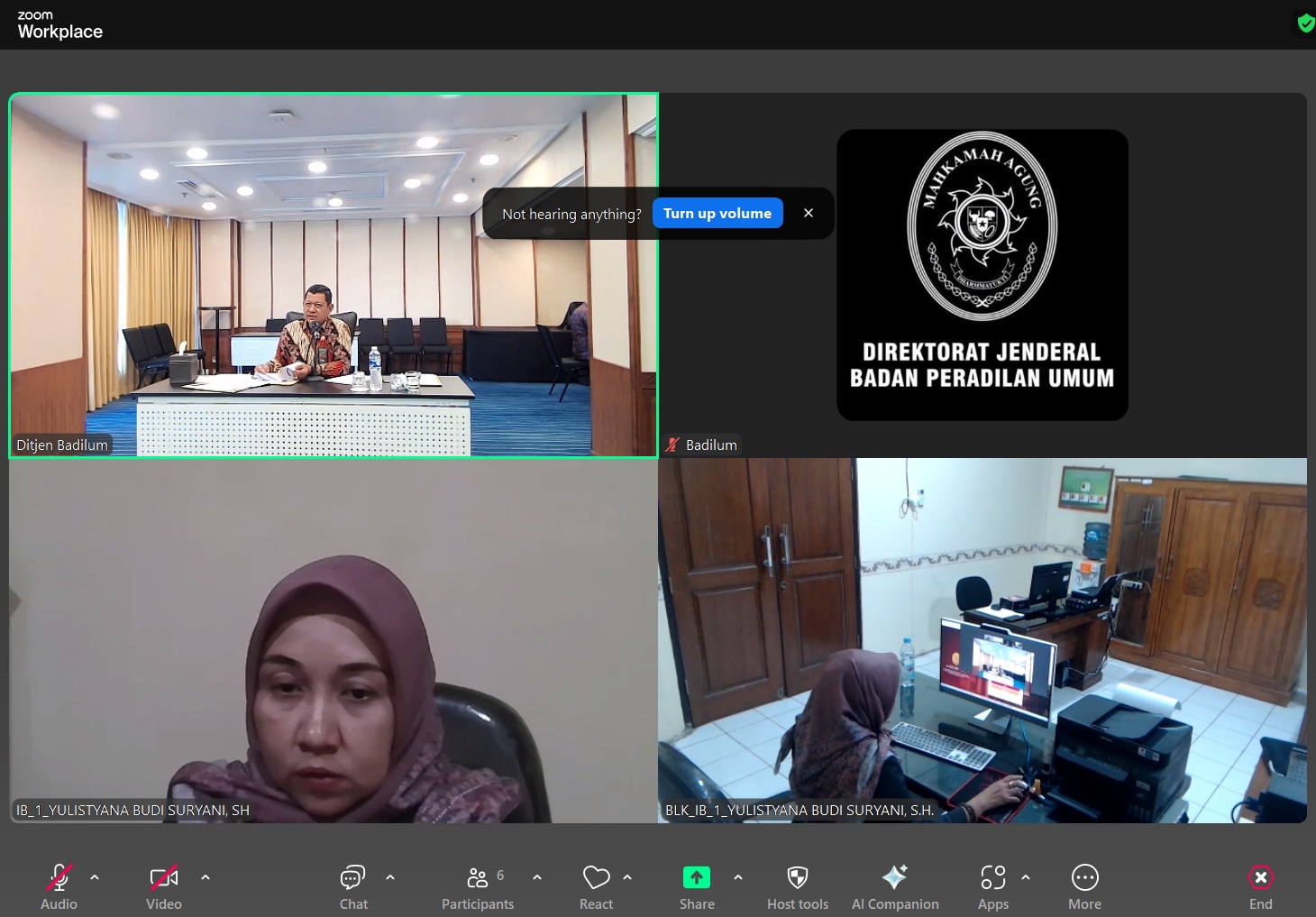The height and width of the screenshot is (917, 1316).
Task: Open React heart icon
Action: point(596,877)
